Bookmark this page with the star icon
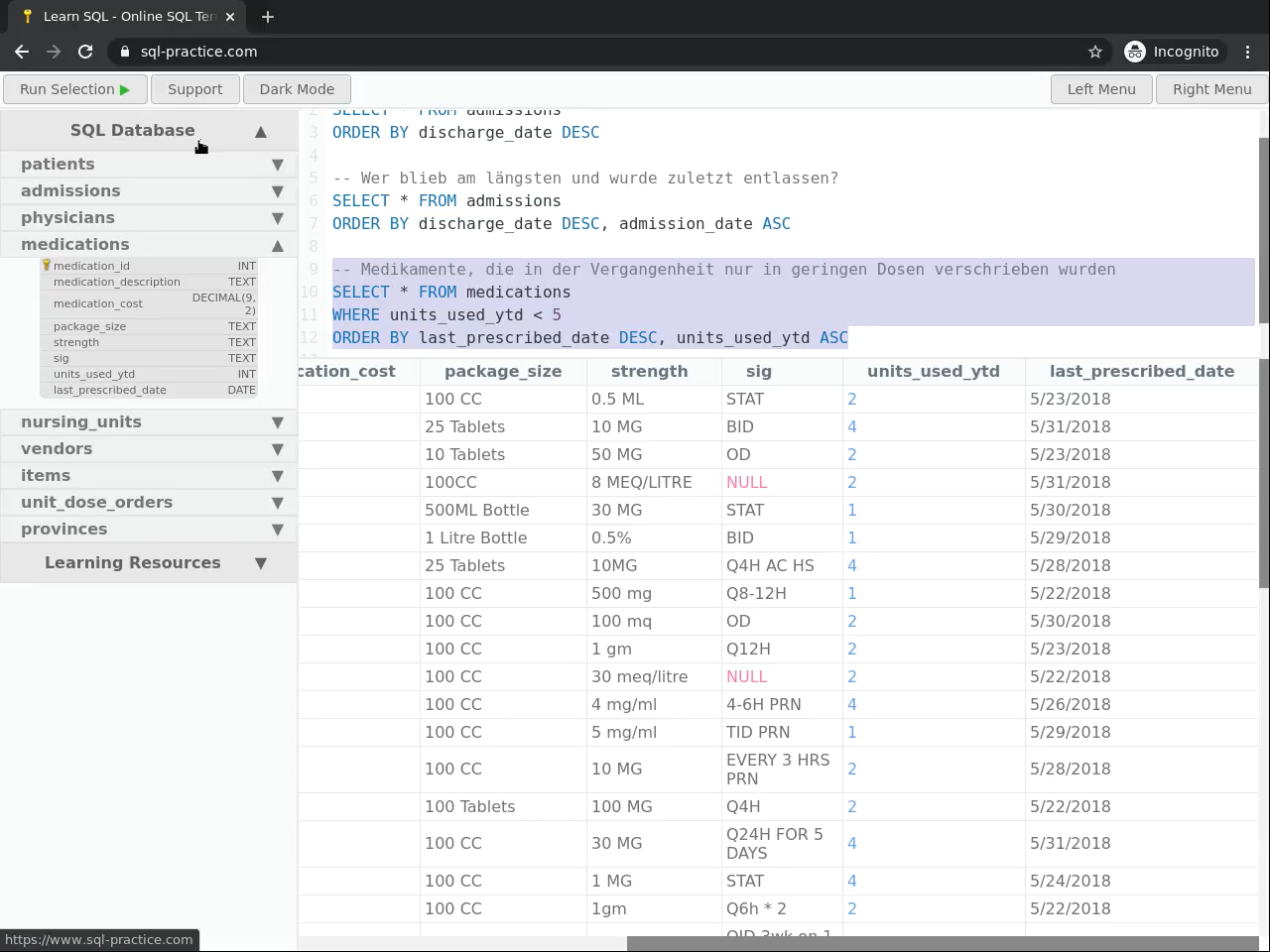 click(x=1095, y=52)
